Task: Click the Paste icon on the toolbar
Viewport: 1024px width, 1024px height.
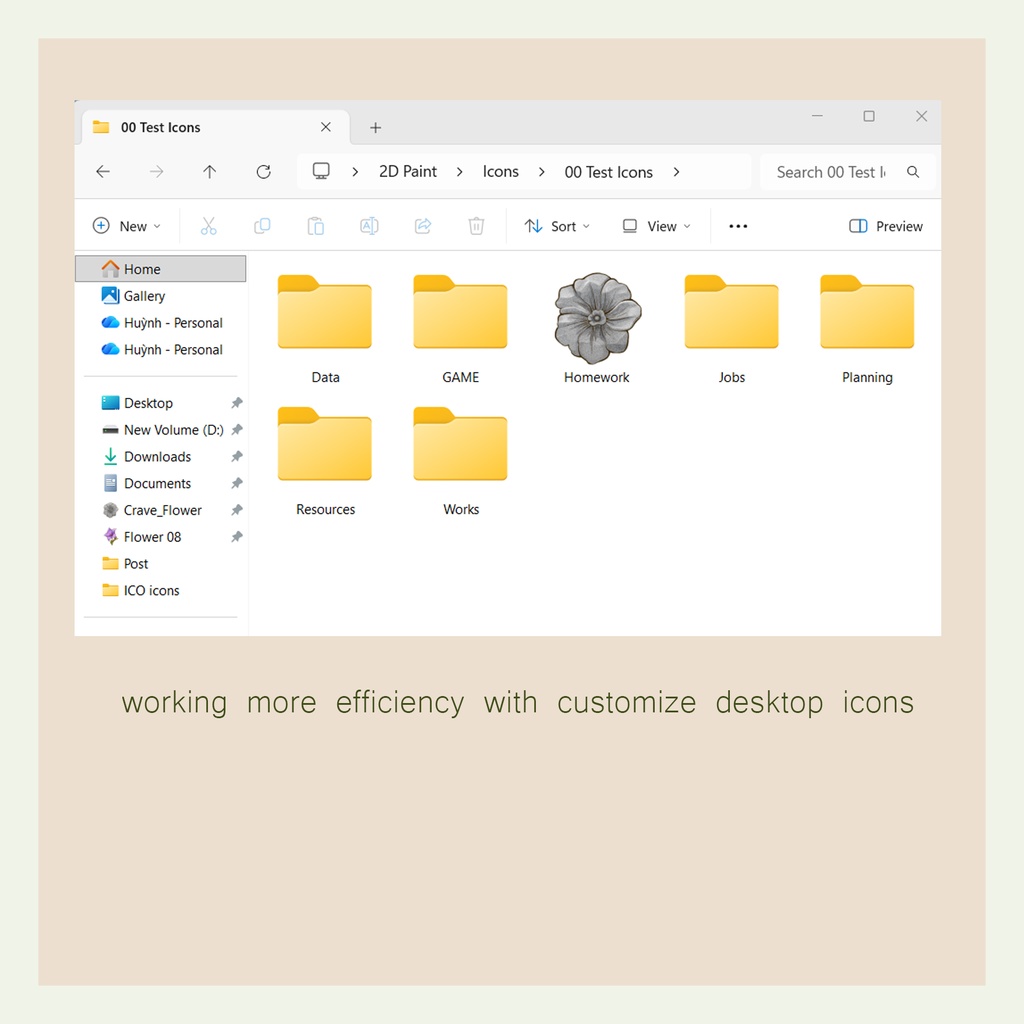Action: coord(315,226)
